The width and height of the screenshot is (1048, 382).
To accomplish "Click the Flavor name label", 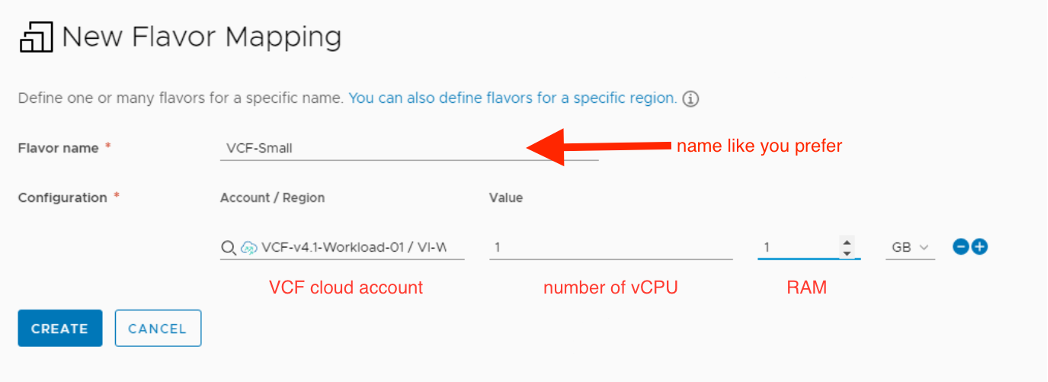I will [58, 148].
